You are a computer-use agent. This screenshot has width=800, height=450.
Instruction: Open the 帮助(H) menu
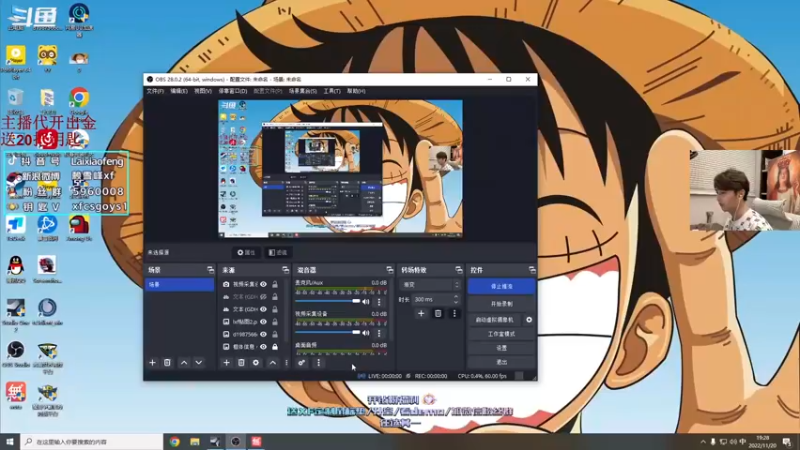[x=356, y=91]
